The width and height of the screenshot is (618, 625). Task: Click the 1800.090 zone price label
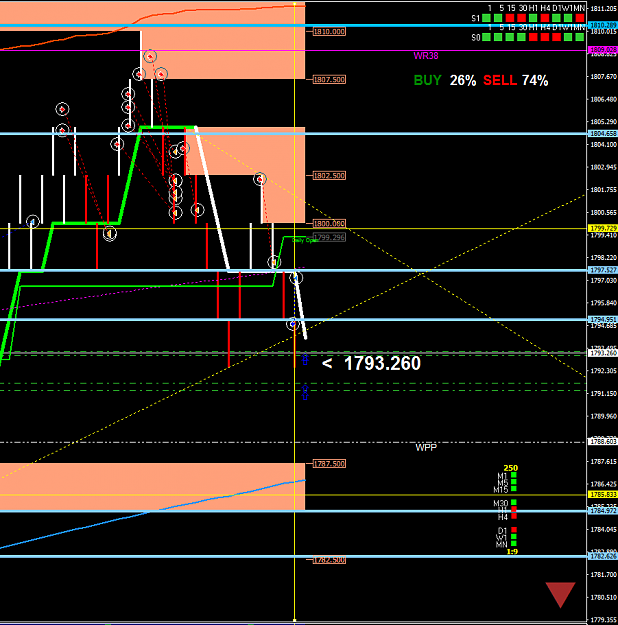pos(329,223)
